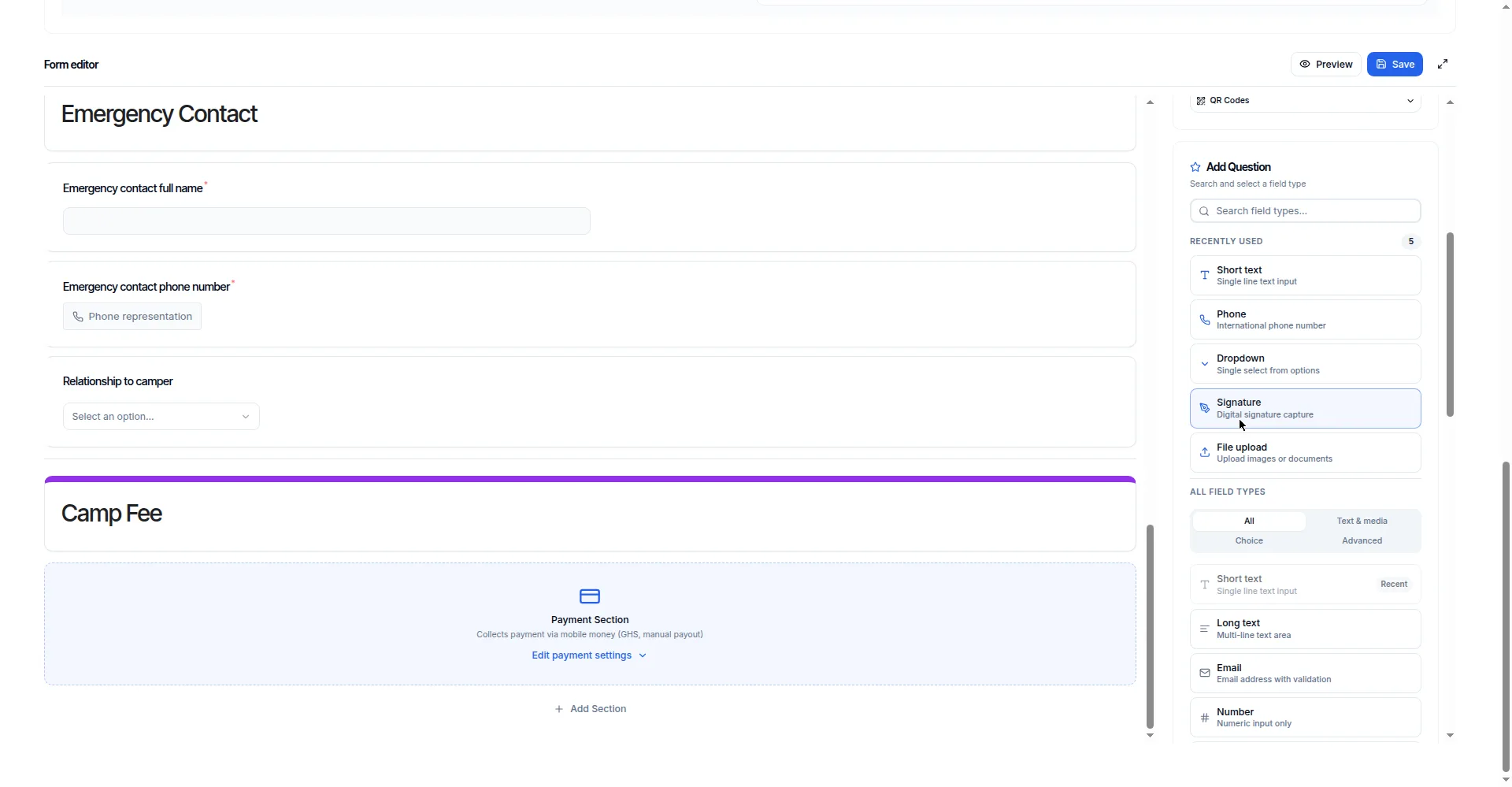Image resolution: width=1512 pixels, height=787 pixels.
Task: Switch to the All field types tab
Action: (x=1249, y=522)
